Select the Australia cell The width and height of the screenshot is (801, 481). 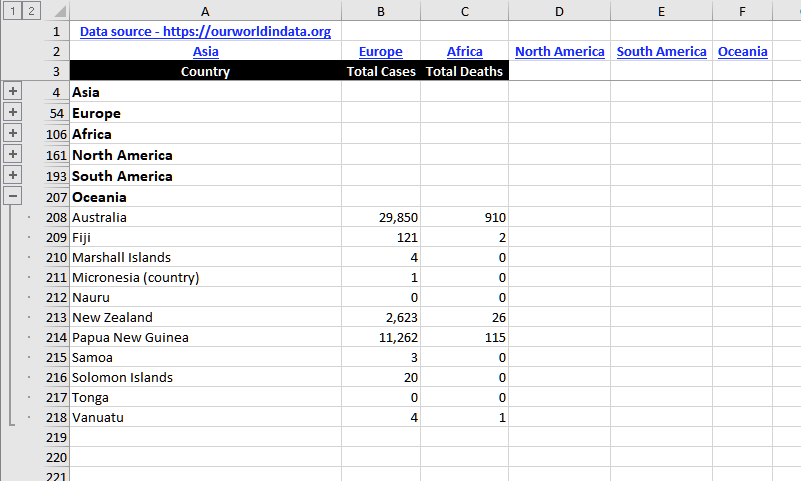[205, 218]
